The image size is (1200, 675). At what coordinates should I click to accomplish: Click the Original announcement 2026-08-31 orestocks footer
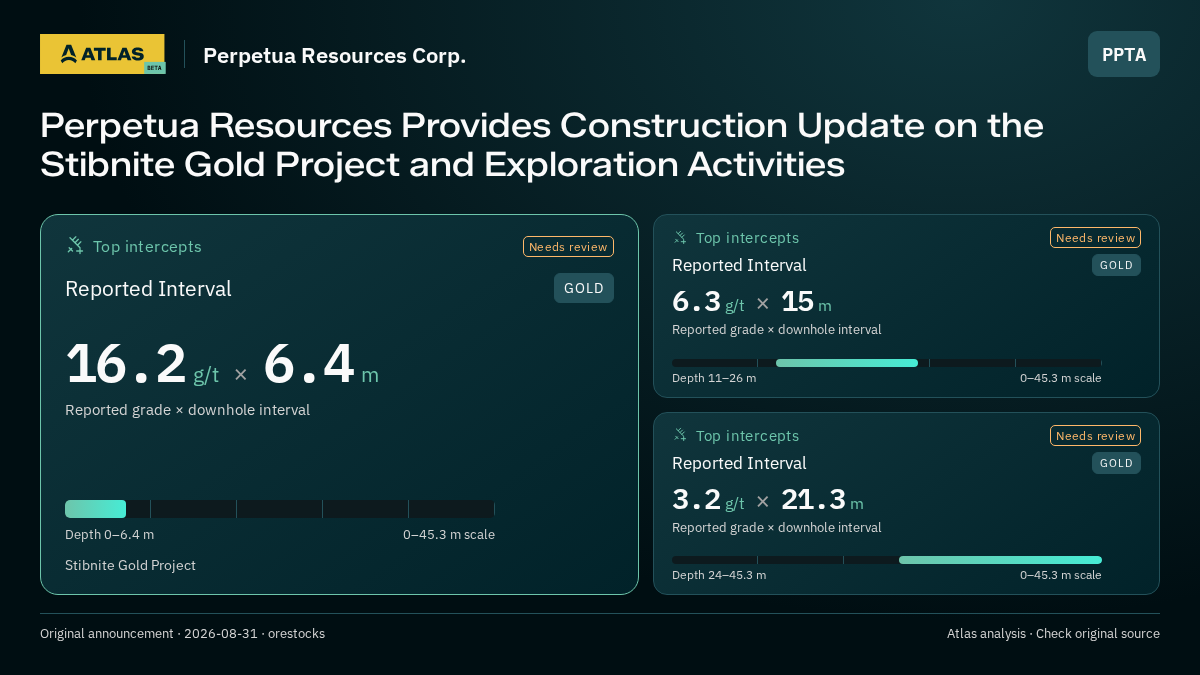tap(182, 634)
